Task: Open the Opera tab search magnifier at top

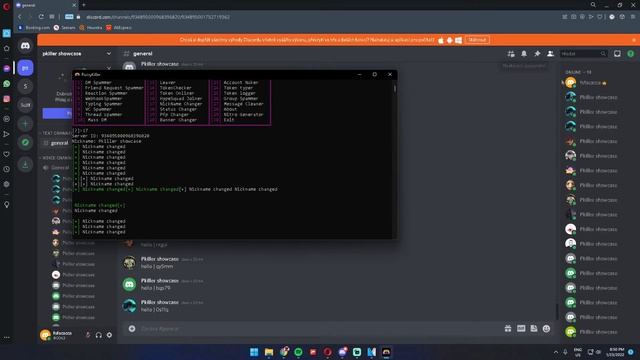Action: coord(593,5)
